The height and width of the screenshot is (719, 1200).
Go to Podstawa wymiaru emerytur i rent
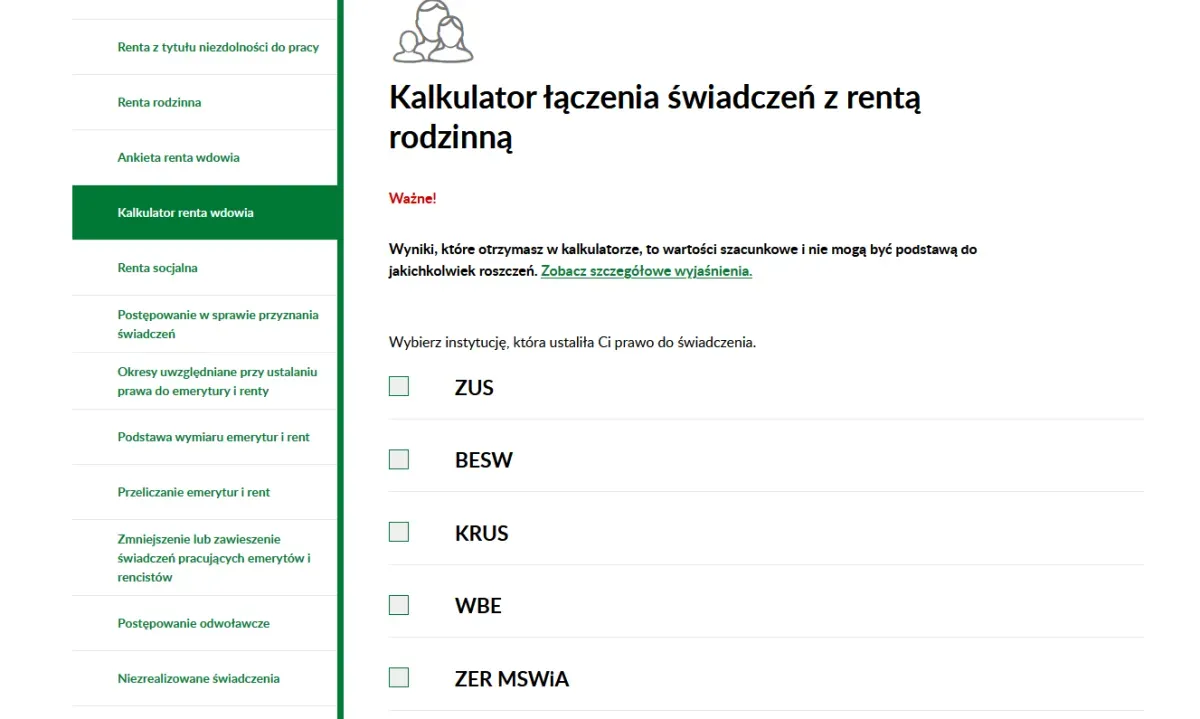click(213, 437)
